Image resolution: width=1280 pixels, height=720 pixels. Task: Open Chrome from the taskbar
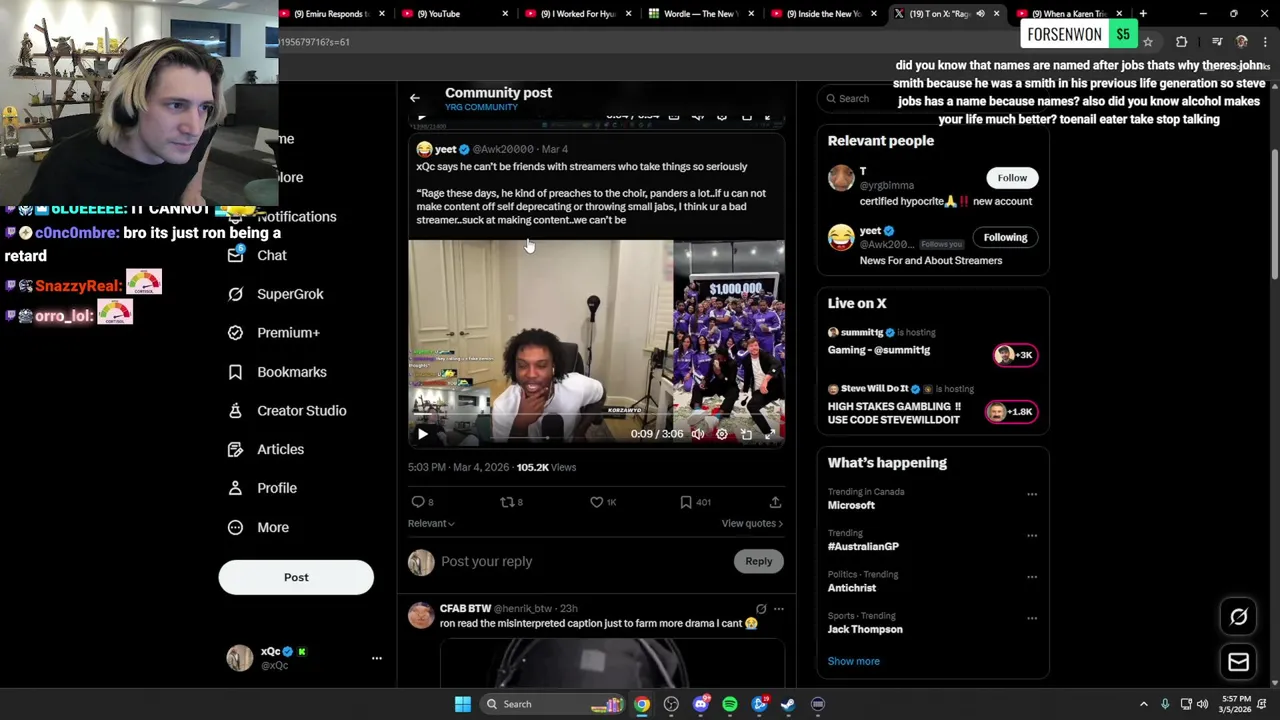pyautogui.click(x=642, y=704)
